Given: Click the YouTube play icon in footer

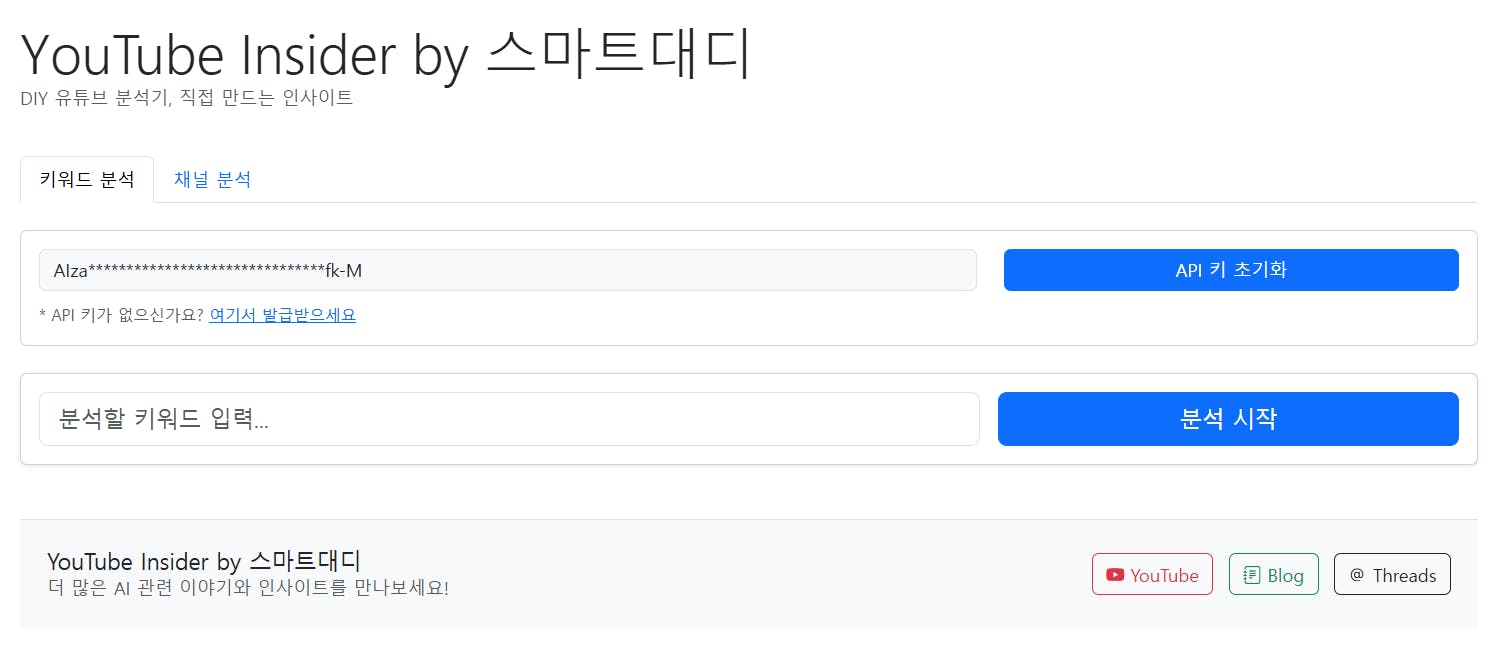Looking at the screenshot, I should (1115, 575).
